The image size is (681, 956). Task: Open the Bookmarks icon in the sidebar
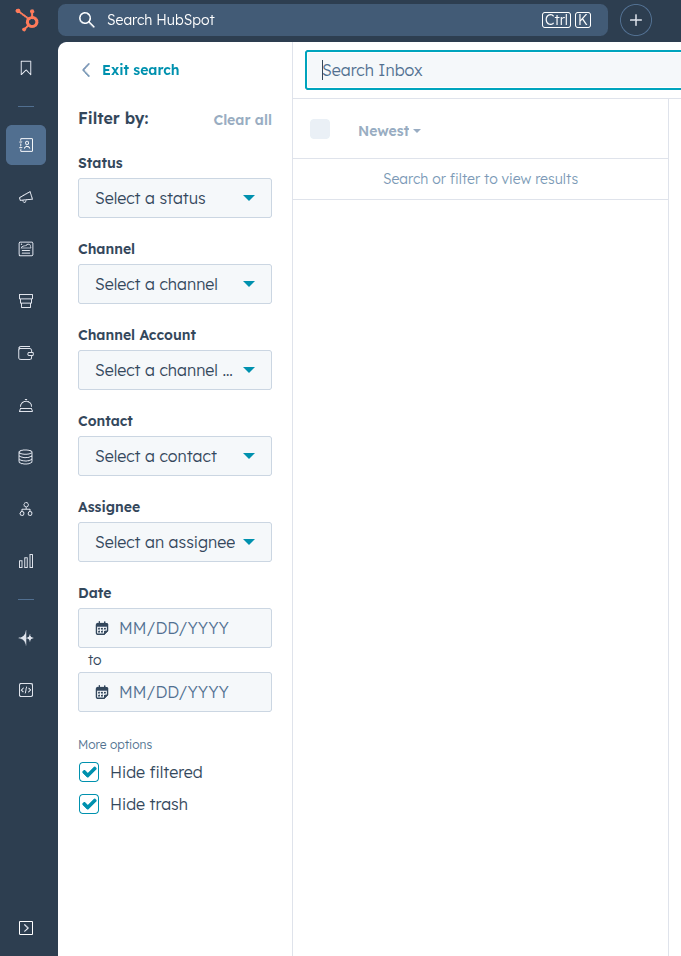pyautogui.click(x=26, y=68)
